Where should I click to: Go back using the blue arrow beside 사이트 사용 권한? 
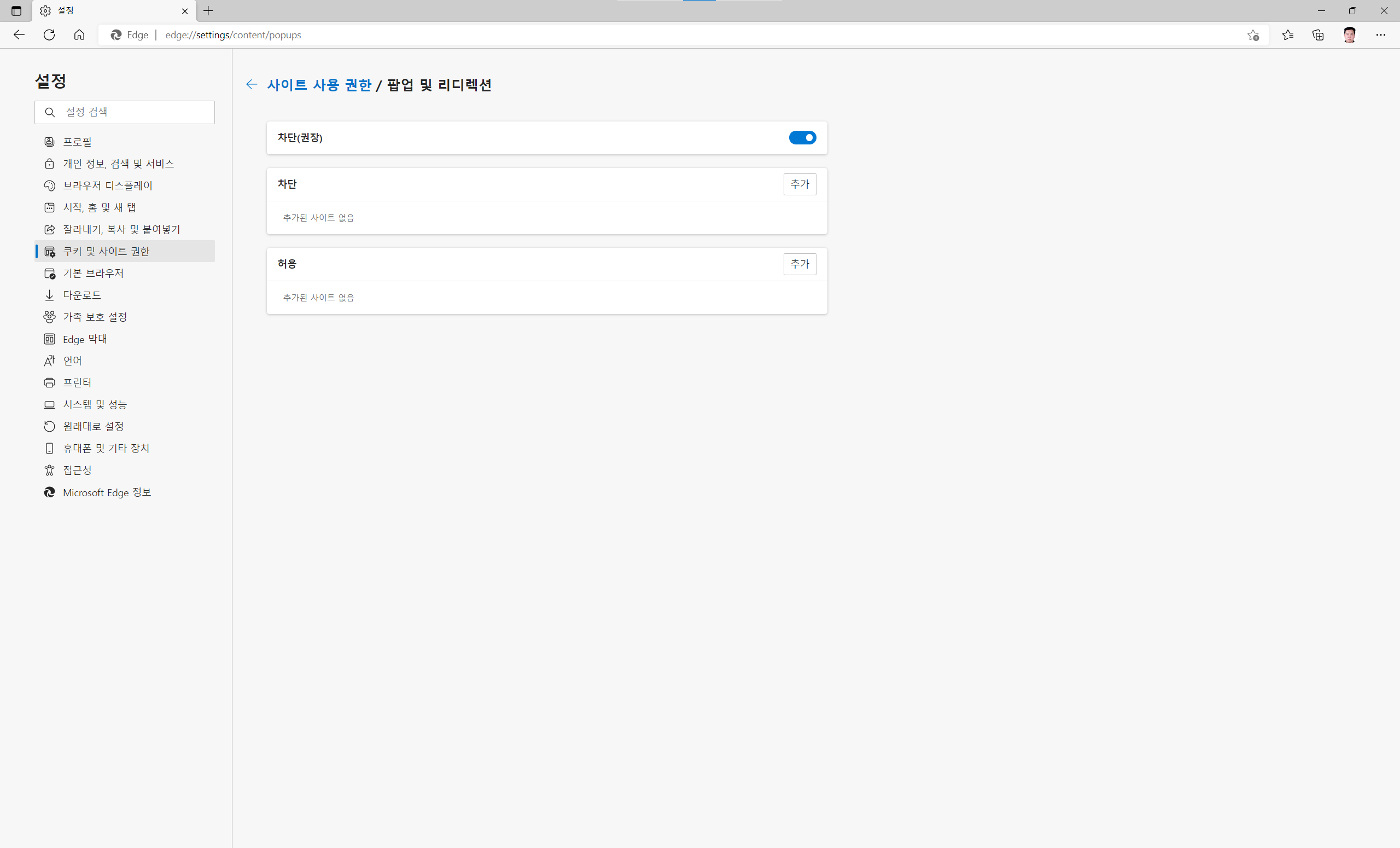pos(251,85)
